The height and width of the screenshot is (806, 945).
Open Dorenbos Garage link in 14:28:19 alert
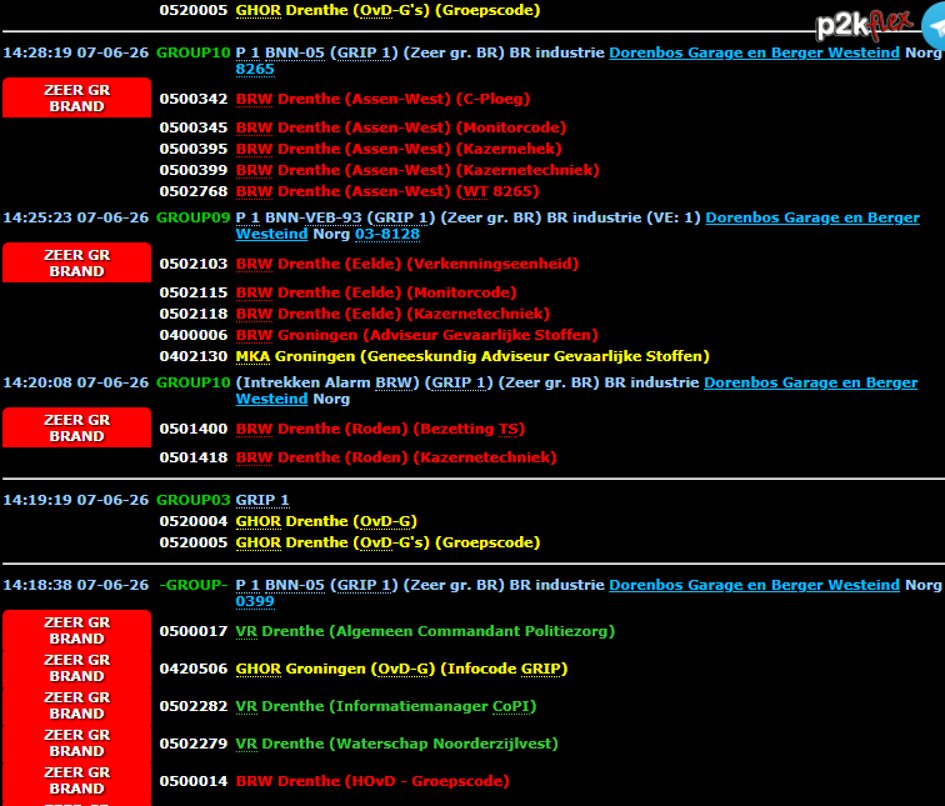pos(754,53)
